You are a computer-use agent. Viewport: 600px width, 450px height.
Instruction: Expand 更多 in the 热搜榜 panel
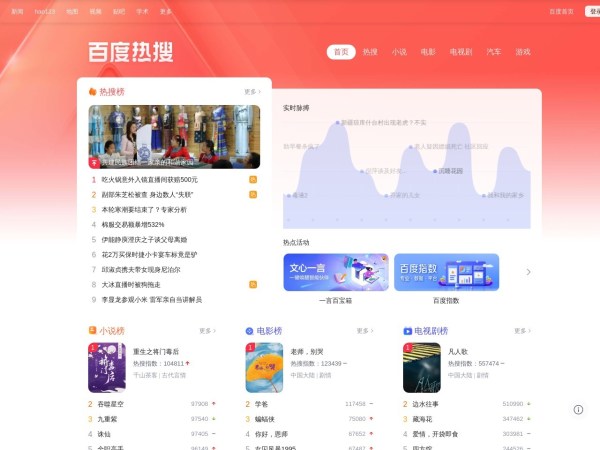(252, 92)
